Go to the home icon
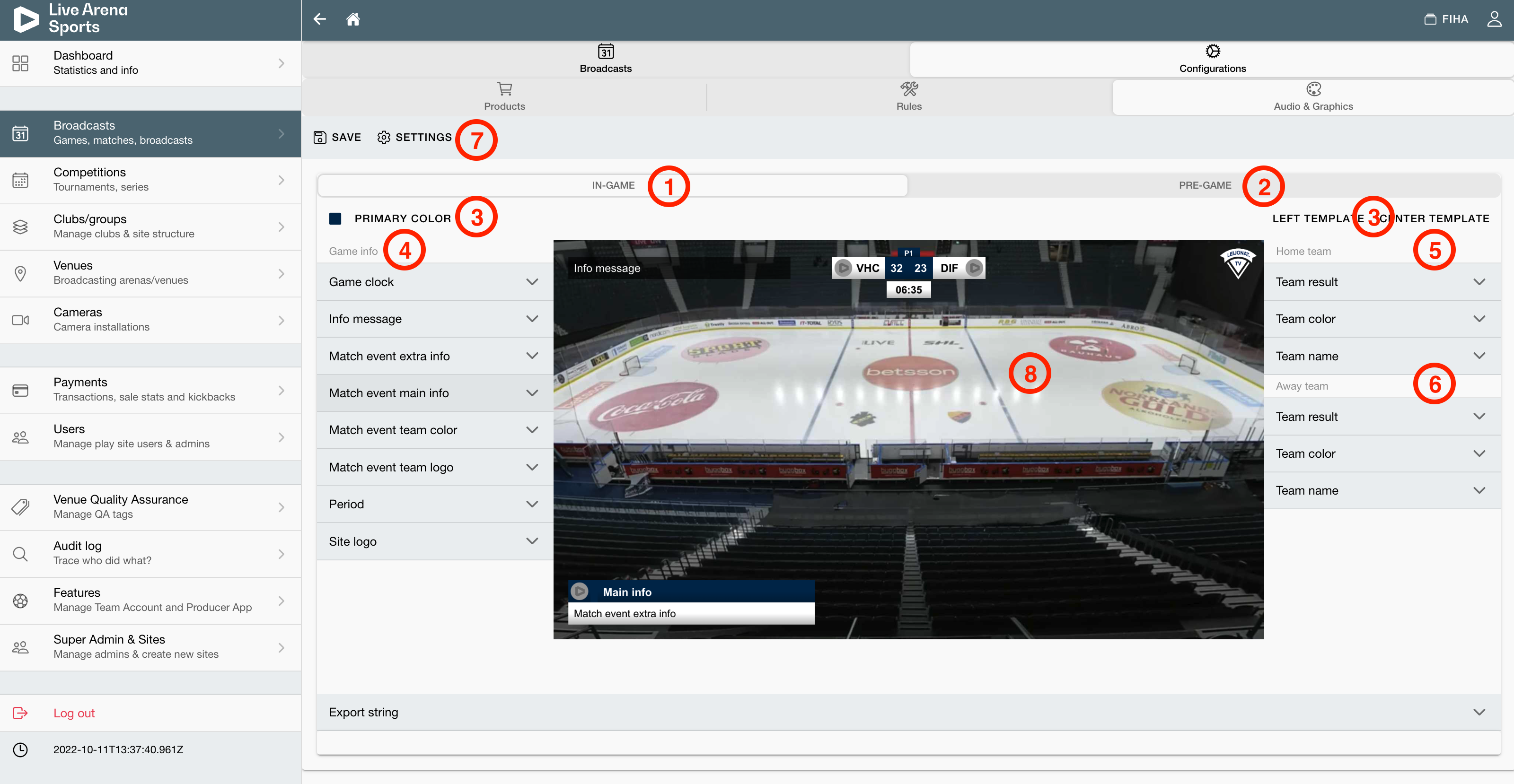This screenshot has height=784, width=1514. pyautogui.click(x=352, y=19)
